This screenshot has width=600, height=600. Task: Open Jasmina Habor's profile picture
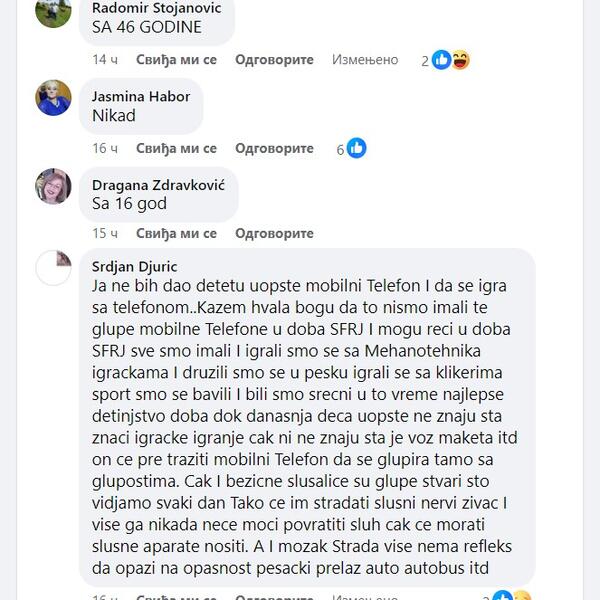pos(53,98)
